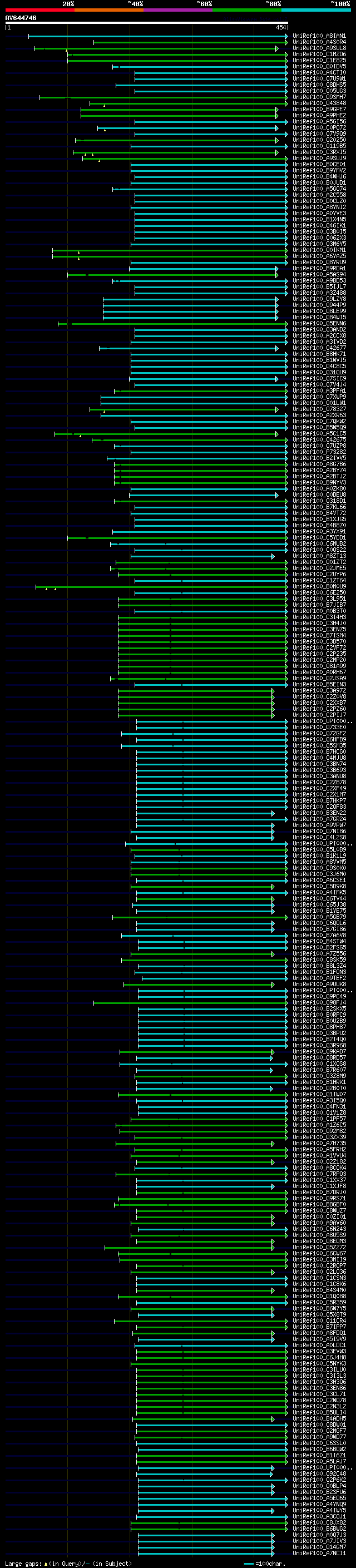
Task: Click the orange ~40% identity legend segment
Action: (x=109, y=10)
